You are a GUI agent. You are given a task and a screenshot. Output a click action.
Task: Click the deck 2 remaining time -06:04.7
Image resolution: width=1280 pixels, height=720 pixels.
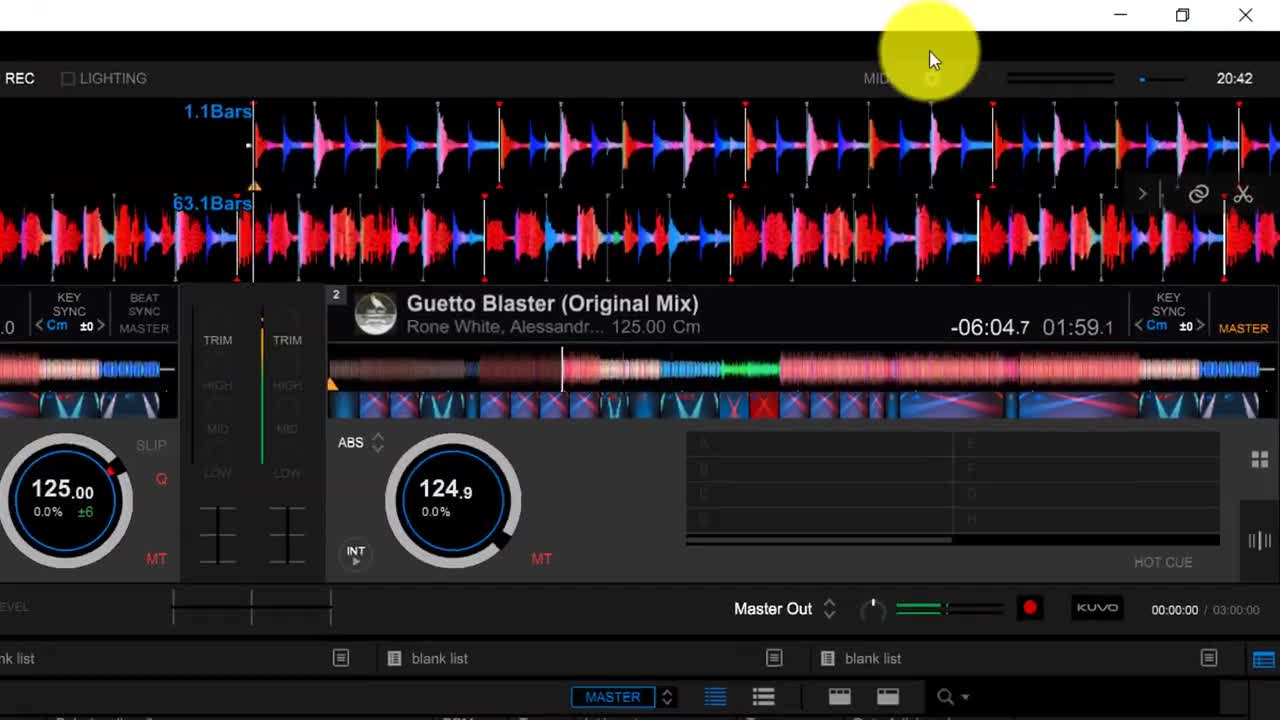989,327
